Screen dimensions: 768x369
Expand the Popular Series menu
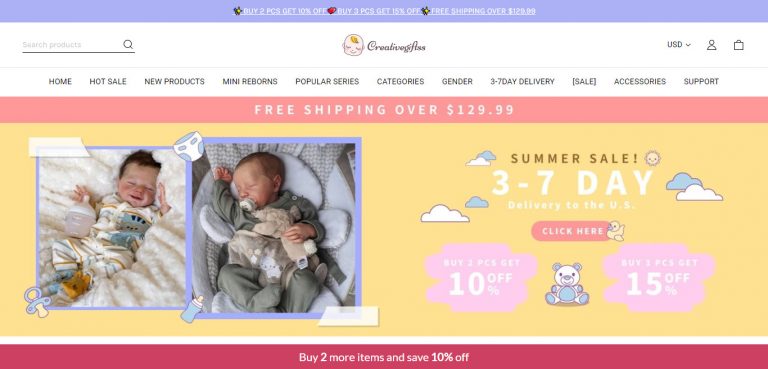(327, 81)
